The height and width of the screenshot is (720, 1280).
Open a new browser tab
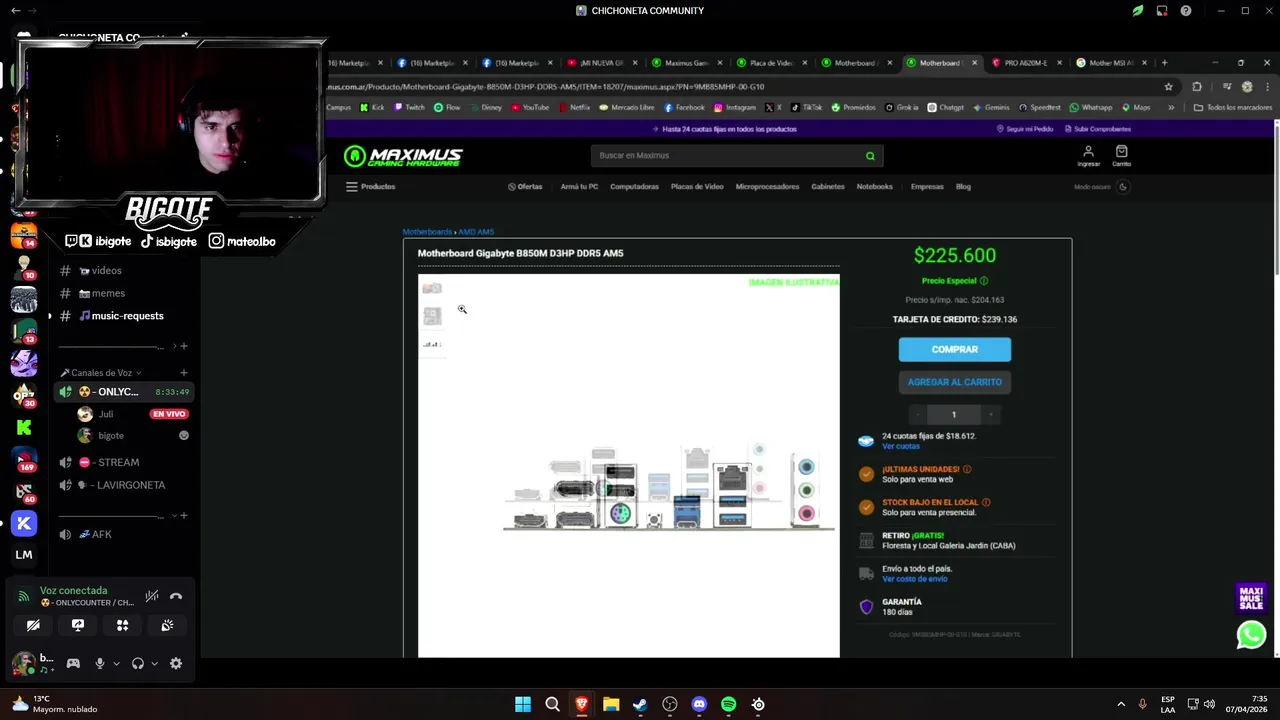(x=1164, y=63)
